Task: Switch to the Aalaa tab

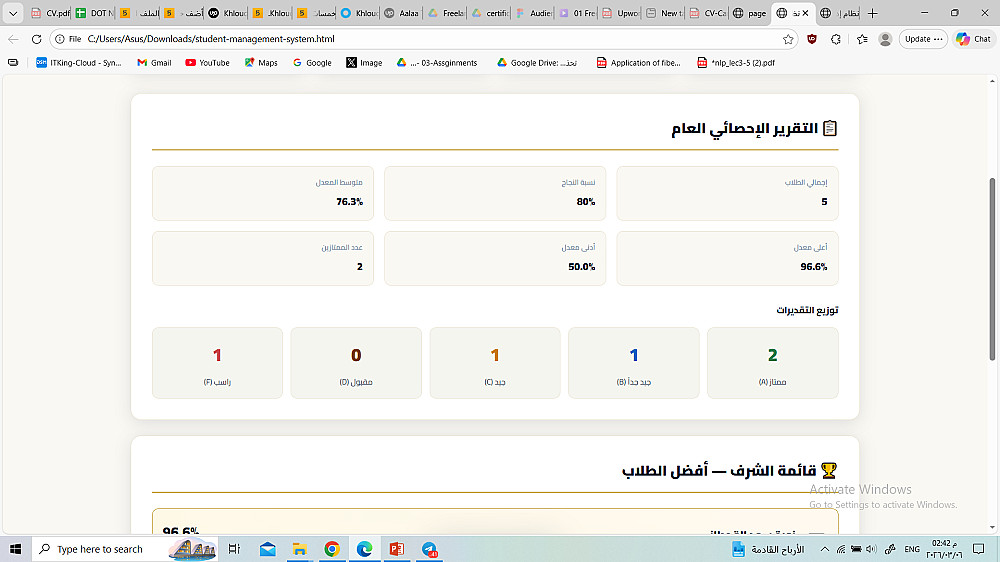Action: pyautogui.click(x=402, y=13)
